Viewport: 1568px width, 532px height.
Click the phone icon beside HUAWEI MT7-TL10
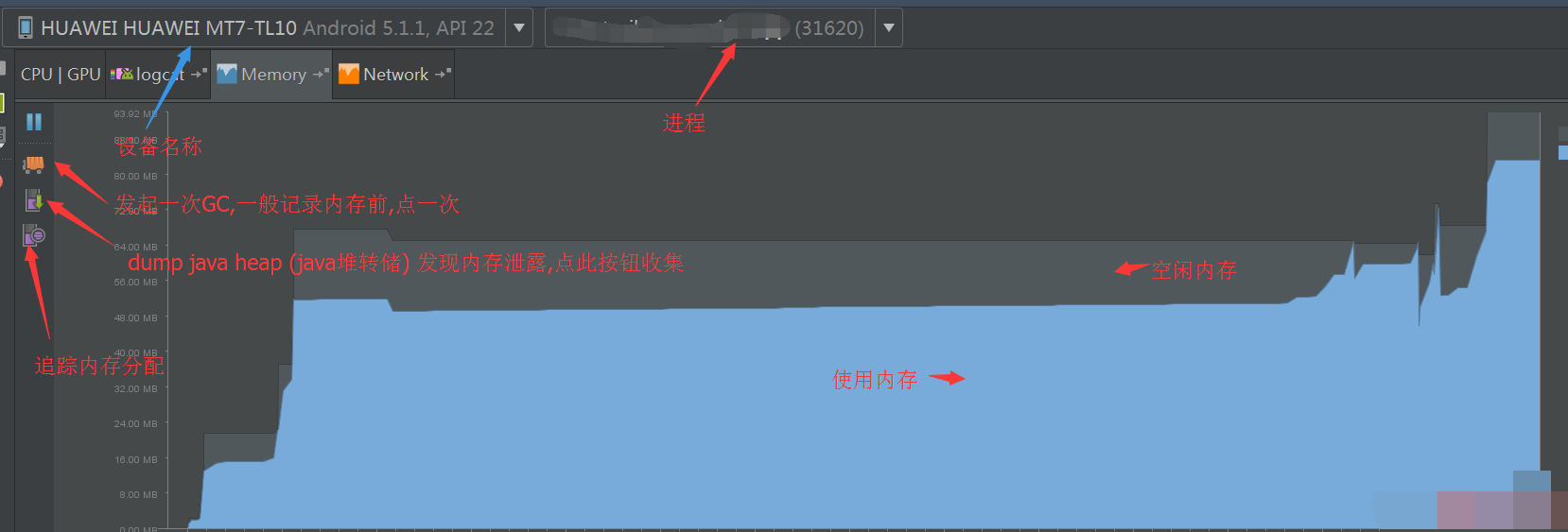pyautogui.click(x=26, y=27)
